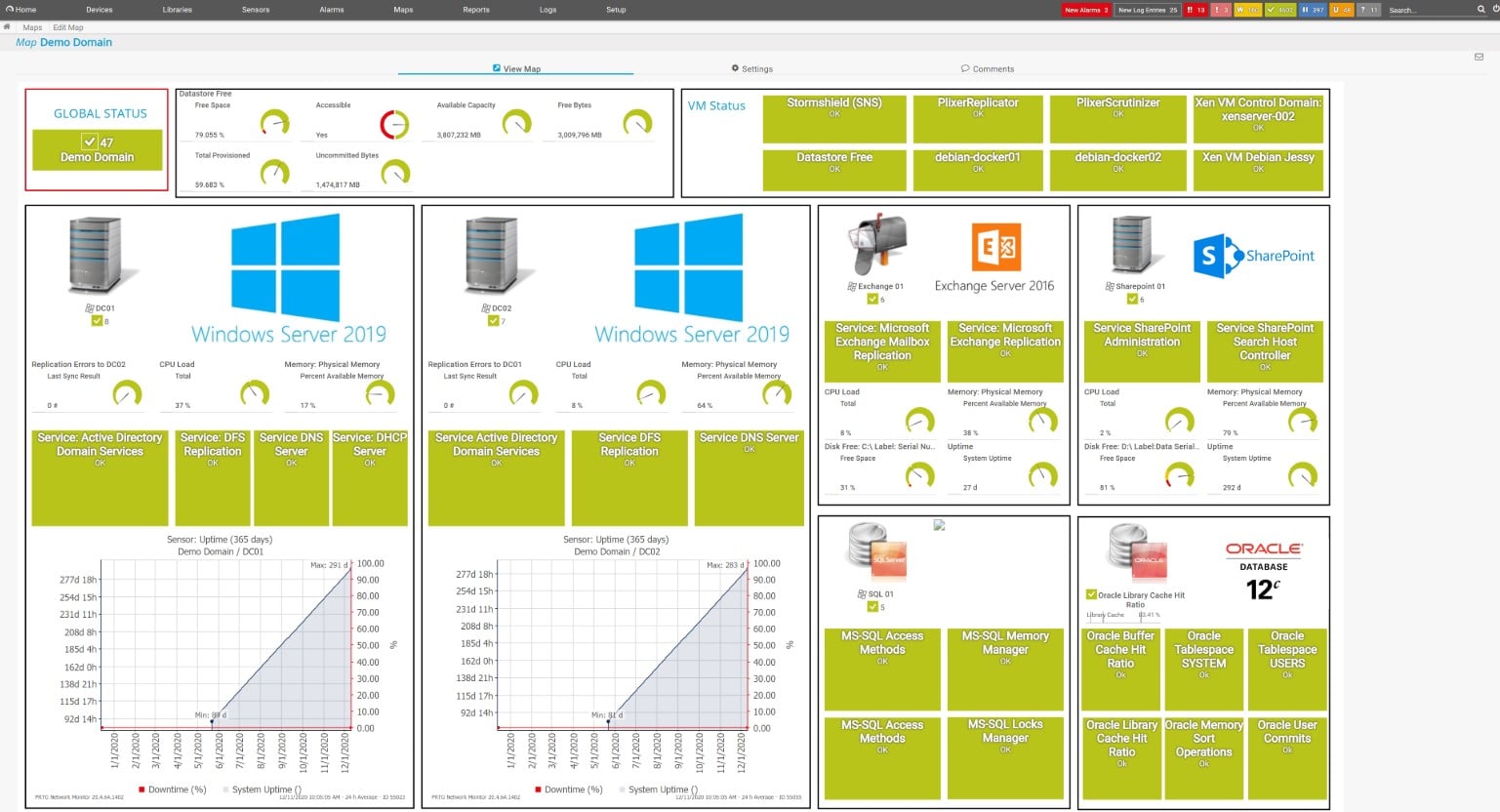Screen dimensions: 1500x812
Task: Open the Sensors menu
Action: click(256, 10)
